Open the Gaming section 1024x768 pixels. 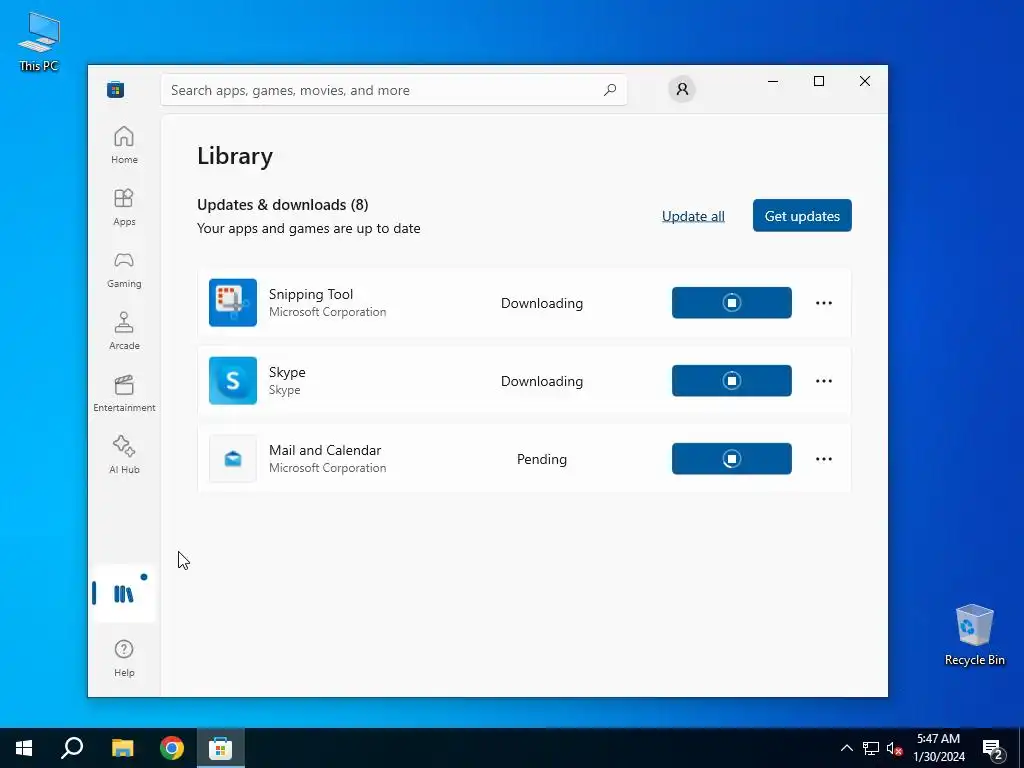point(124,269)
